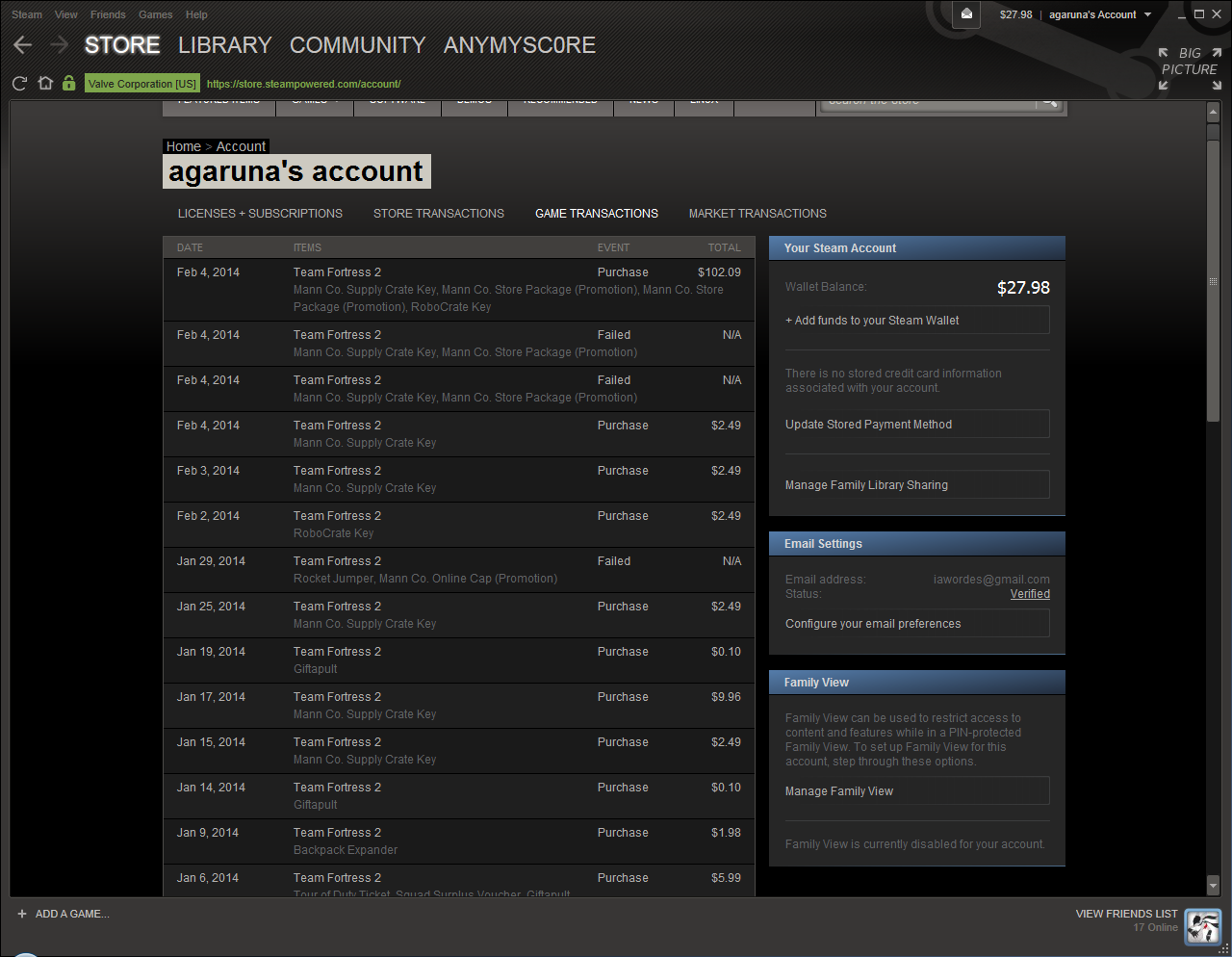Click the Account breadcrumb link

pyautogui.click(x=241, y=146)
